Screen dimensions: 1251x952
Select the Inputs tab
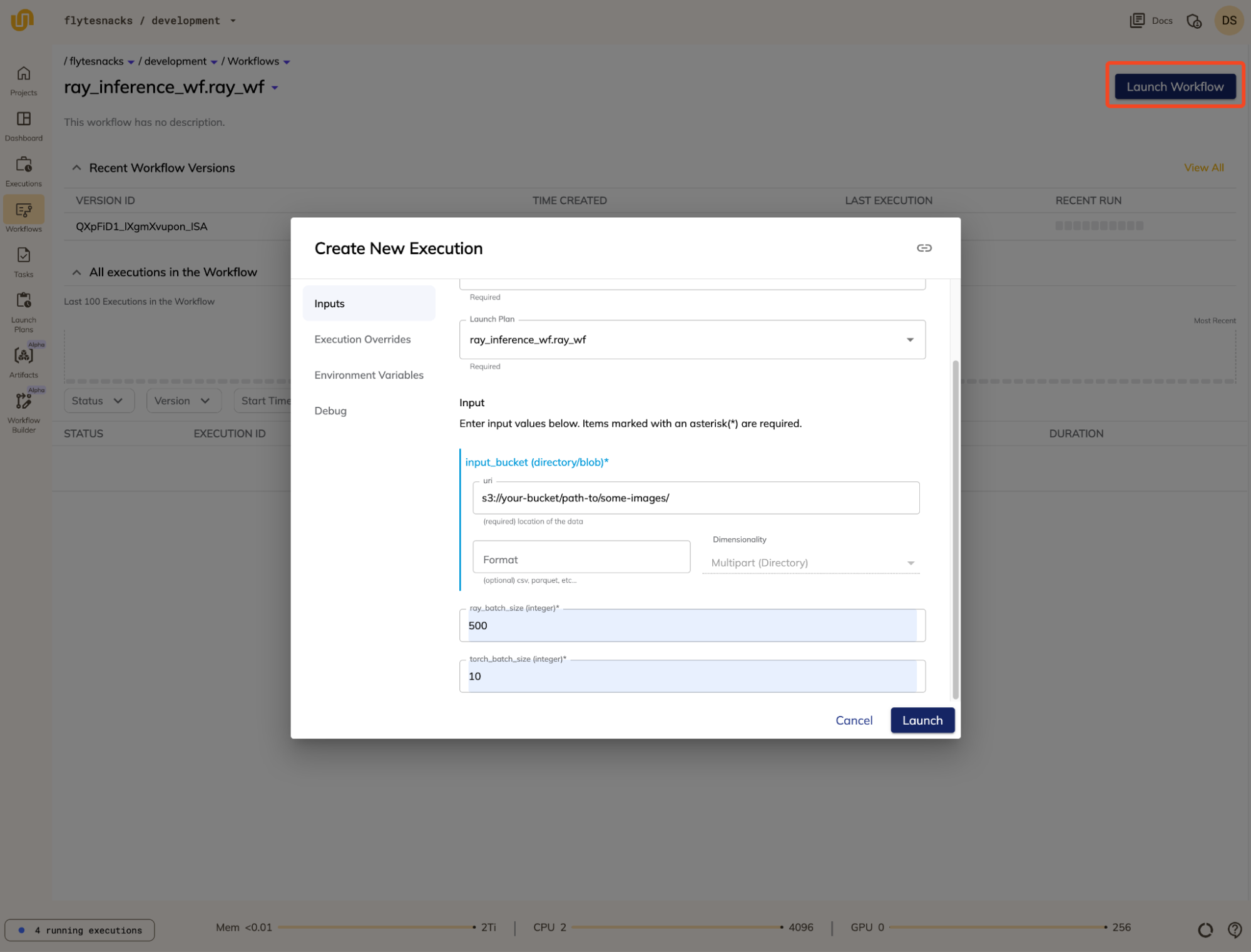(x=369, y=304)
